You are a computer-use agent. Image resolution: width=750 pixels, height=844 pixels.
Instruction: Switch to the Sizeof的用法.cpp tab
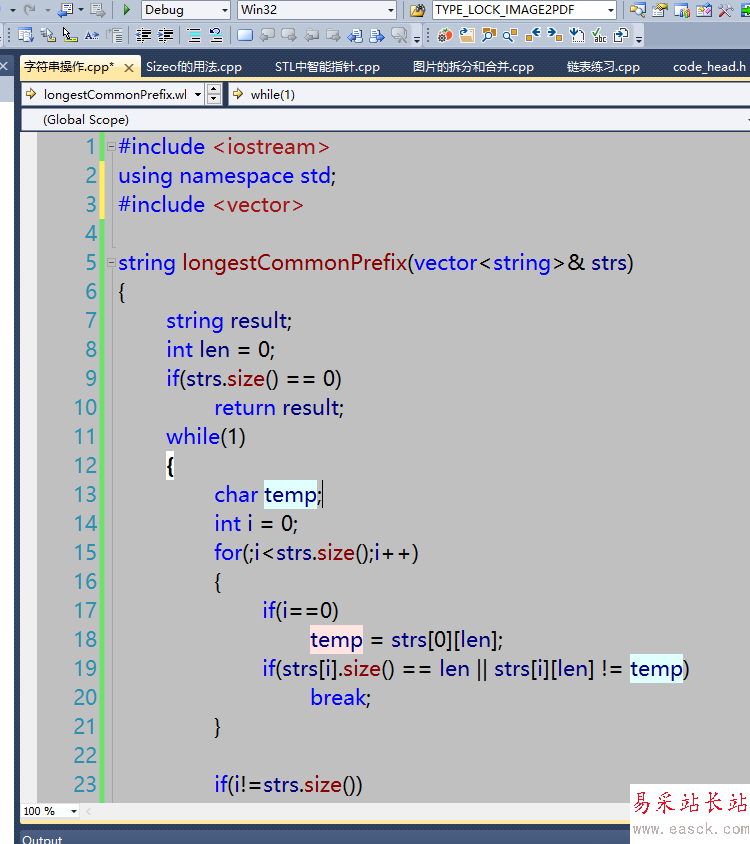click(x=194, y=67)
